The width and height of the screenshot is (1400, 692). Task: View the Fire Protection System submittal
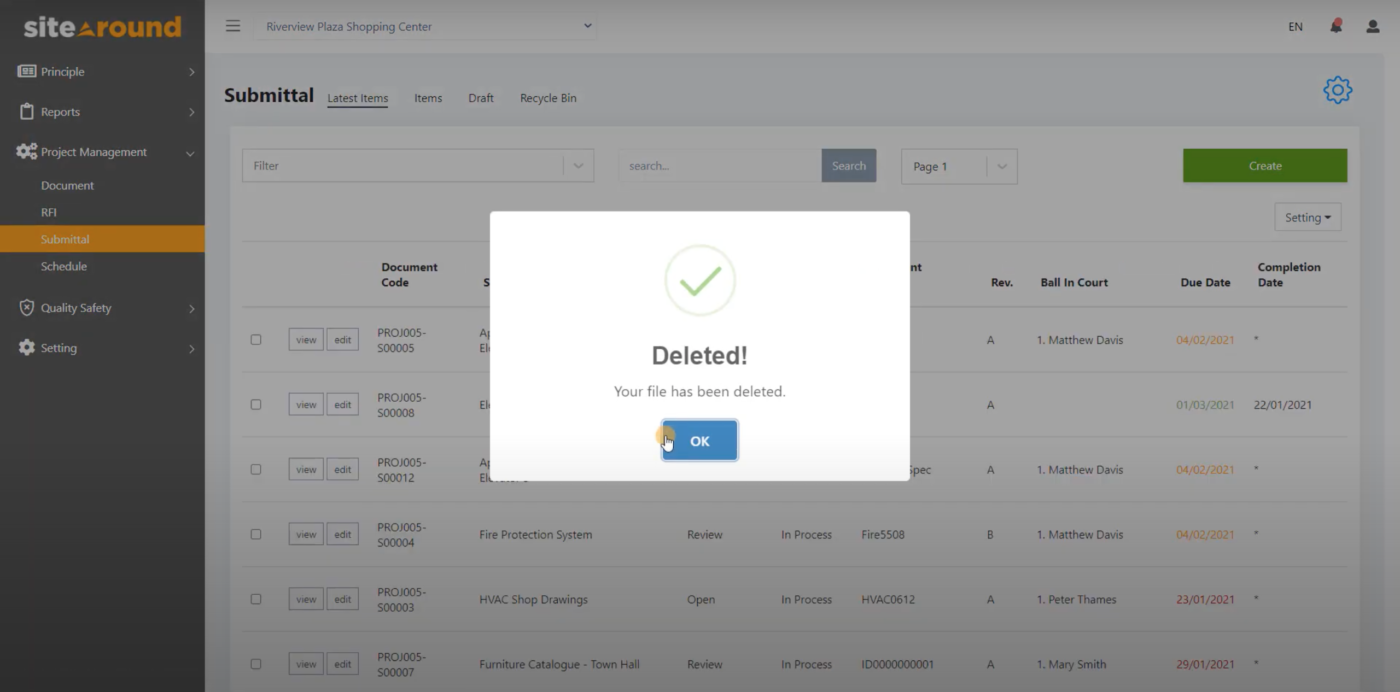click(x=306, y=534)
